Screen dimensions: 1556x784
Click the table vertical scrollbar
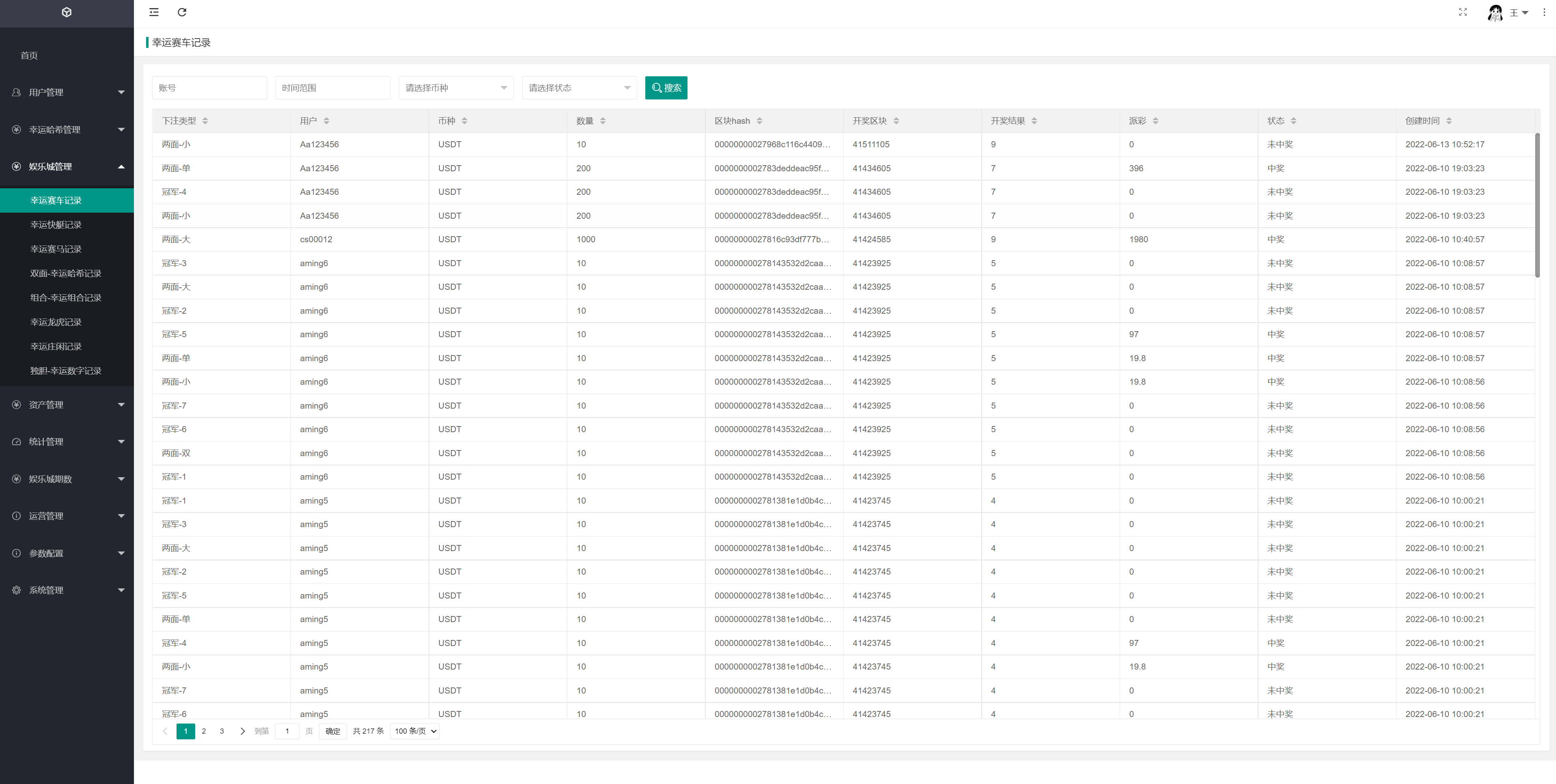1537,205
